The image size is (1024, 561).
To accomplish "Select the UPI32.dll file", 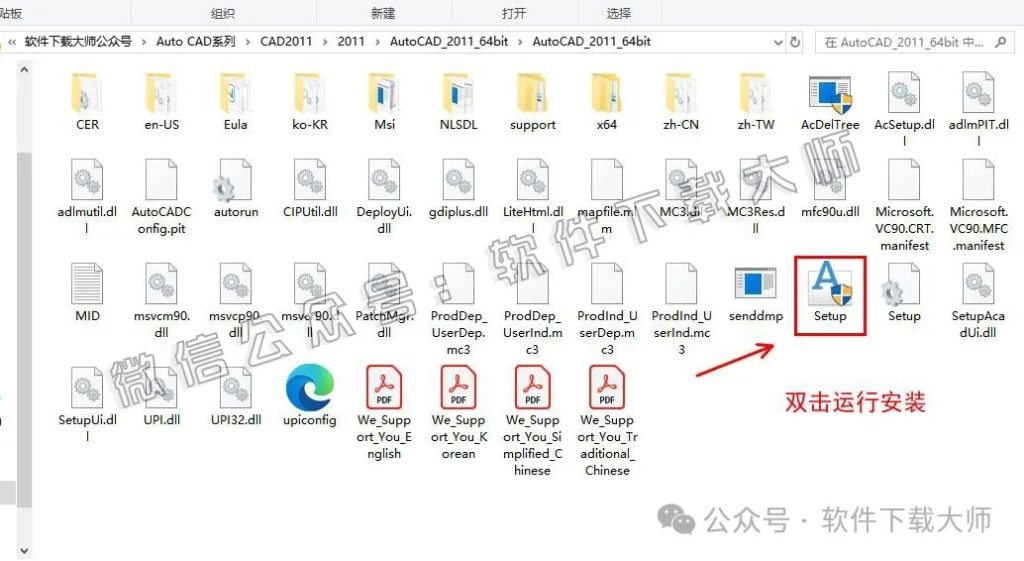I will (x=235, y=396).
